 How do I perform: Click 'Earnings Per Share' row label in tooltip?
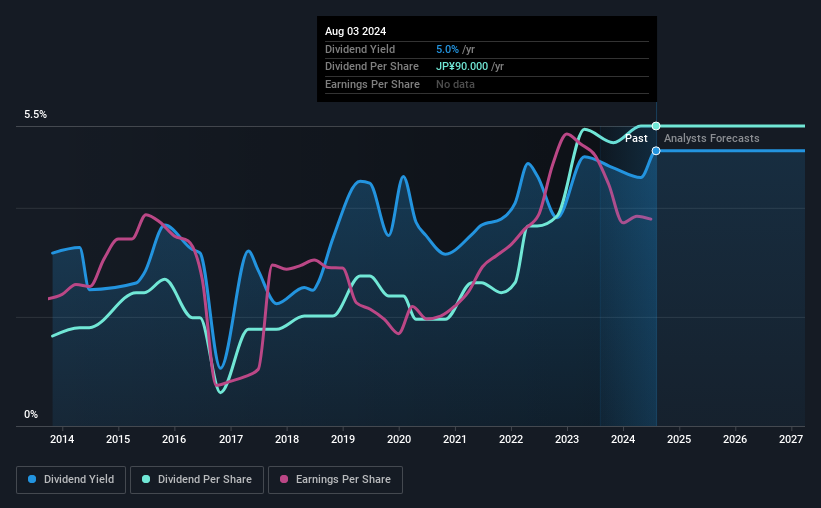pos(372,84)
